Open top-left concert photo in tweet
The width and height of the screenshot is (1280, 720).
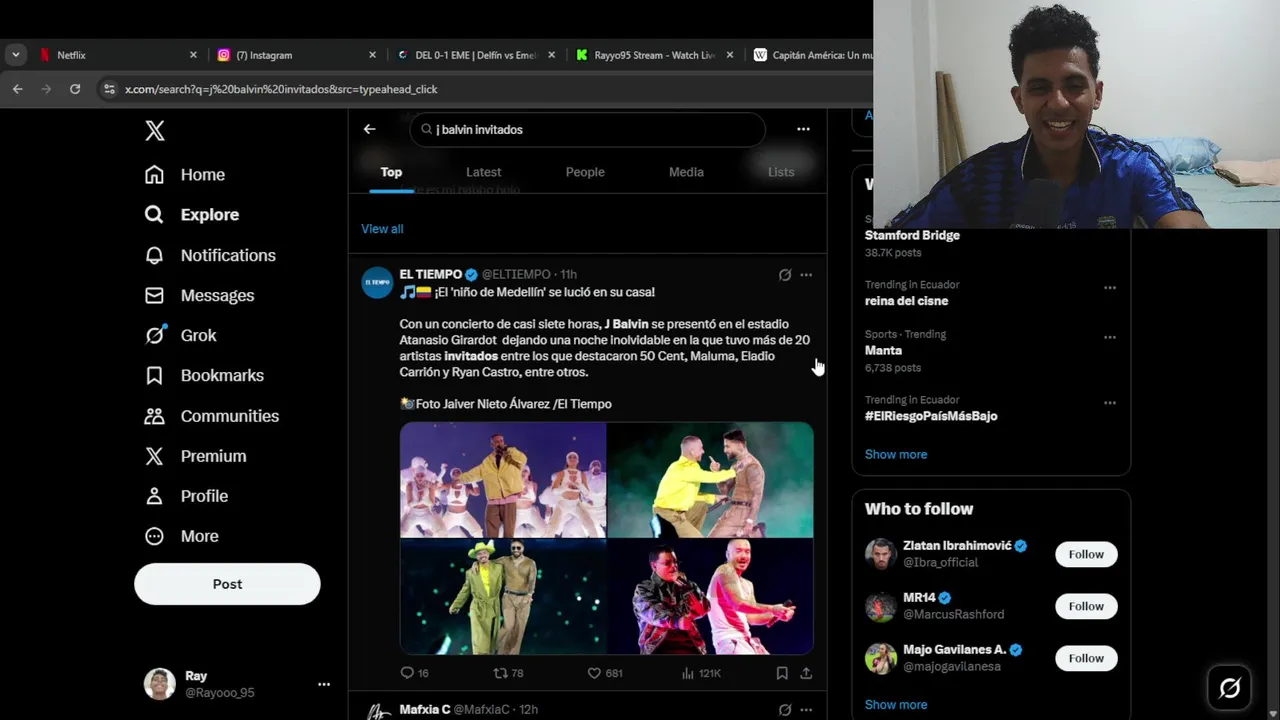click(503, 480)
